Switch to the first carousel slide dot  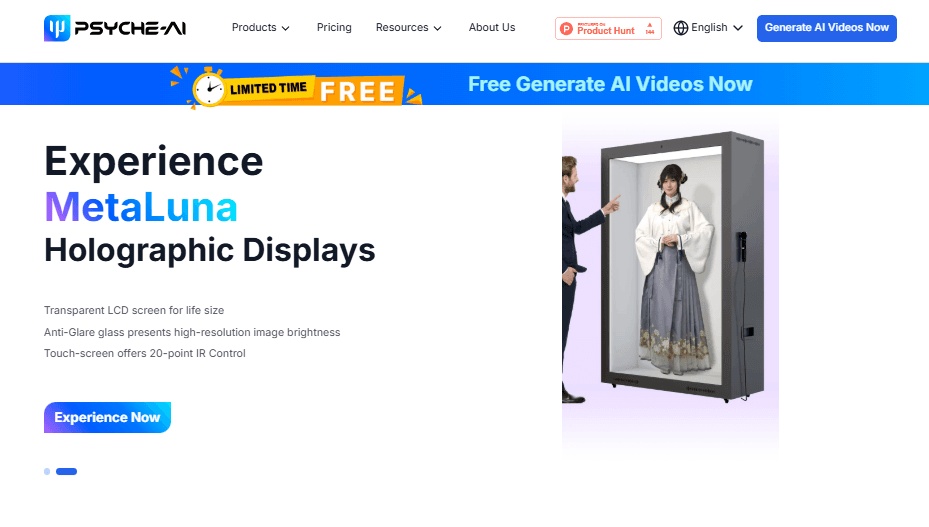pyautogui.click(x=47, y=471)
